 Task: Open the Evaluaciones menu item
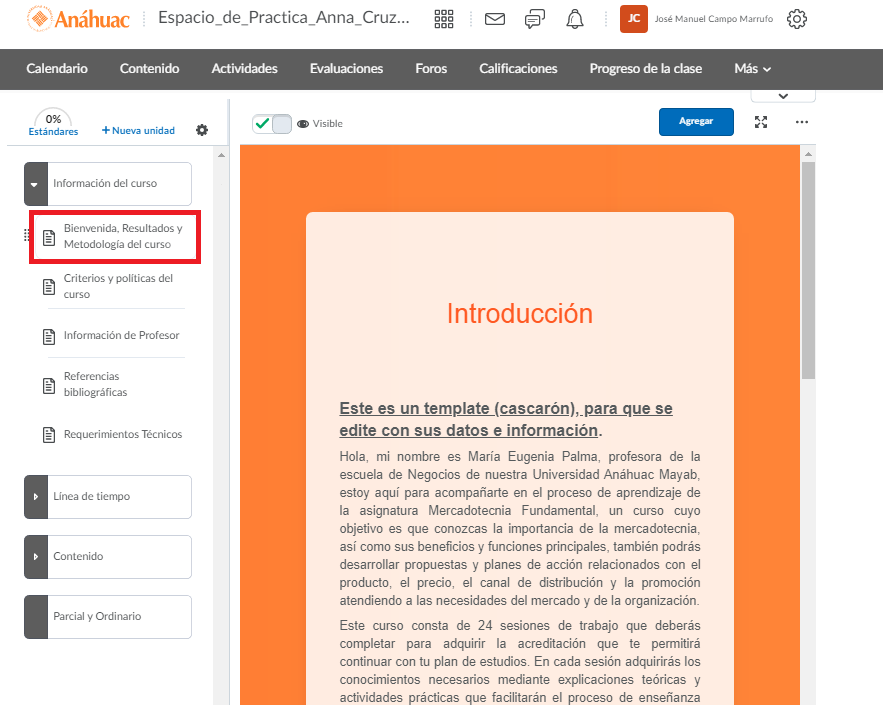click(x=346, y=69)
